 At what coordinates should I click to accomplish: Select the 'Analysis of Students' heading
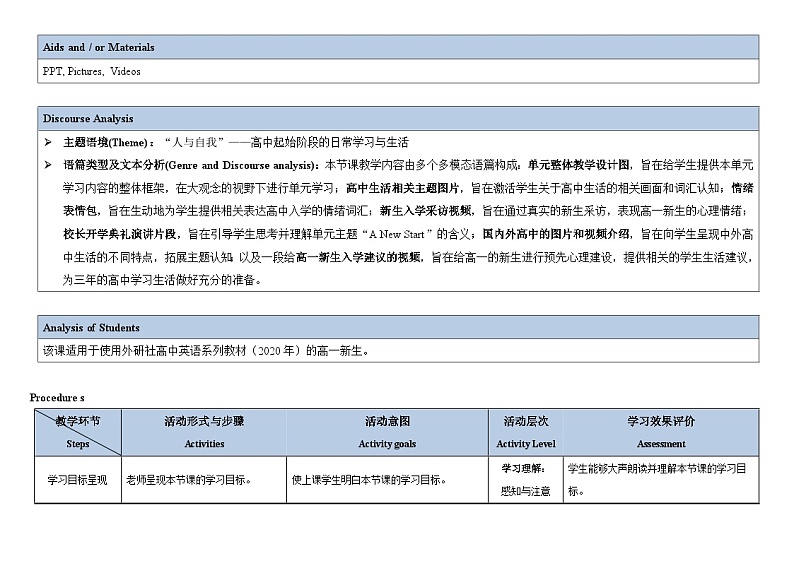click(x=91, y=328)
